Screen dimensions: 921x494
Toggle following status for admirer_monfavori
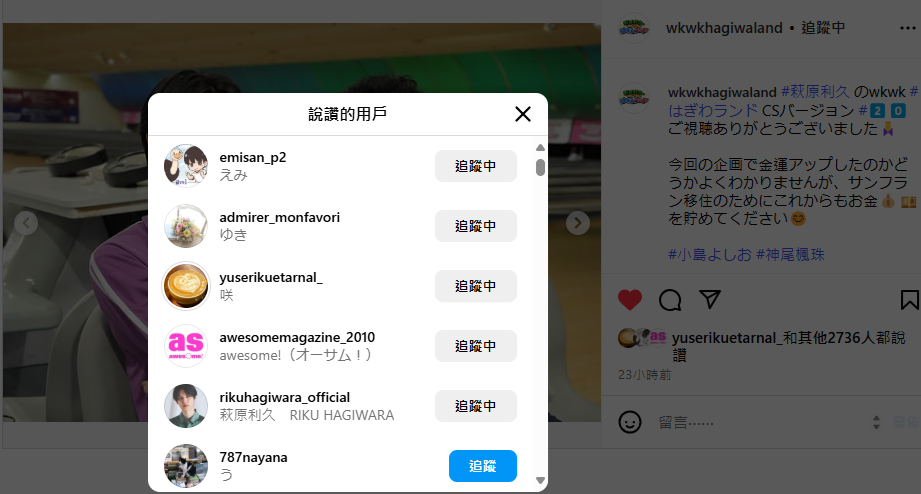tap(476, 226)
